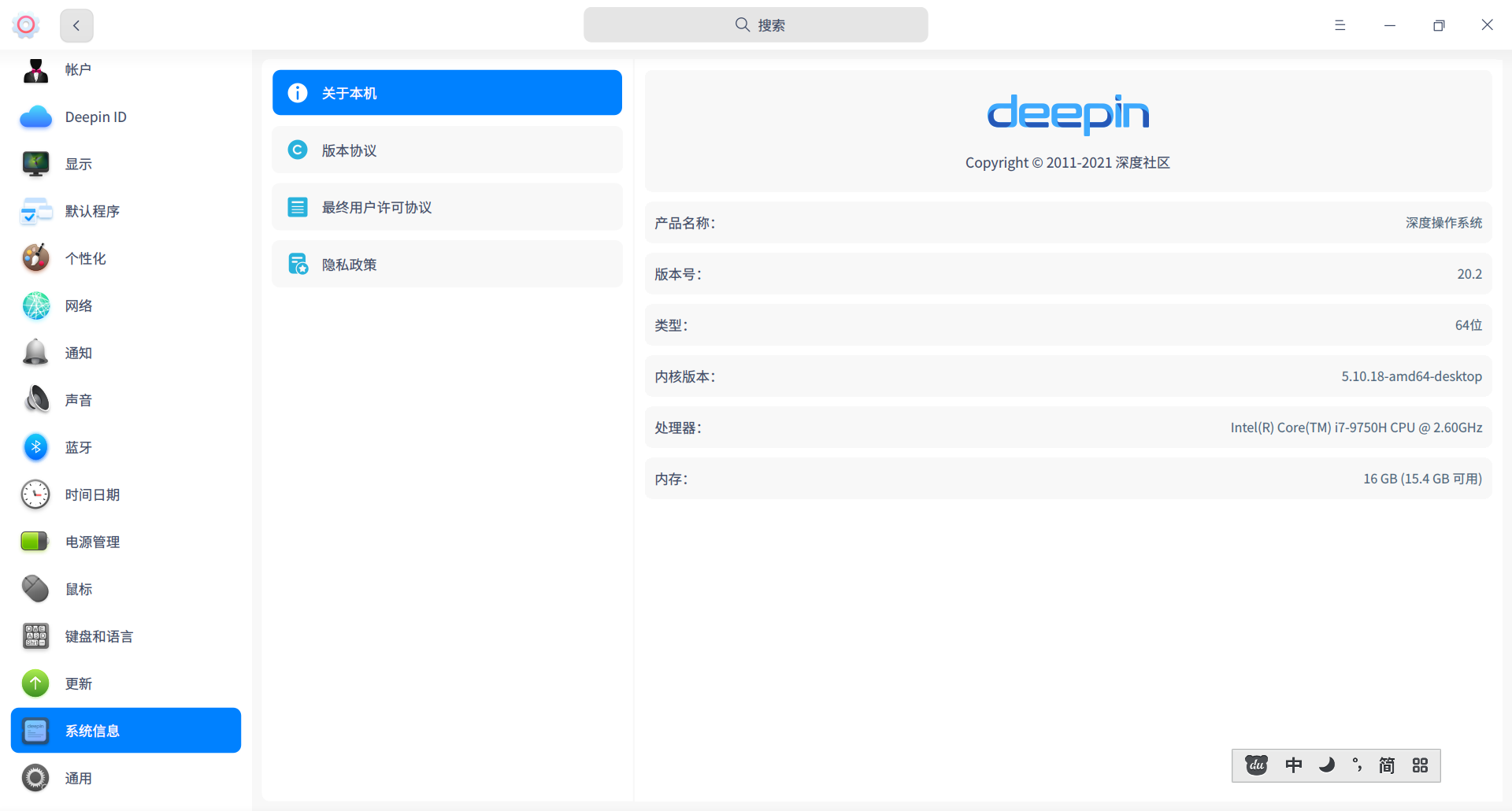This screenshot has width=1512, height=811.
Task: Open 键盘和语言 settings label
Action: pyautogui.click(x=99, y=636)
